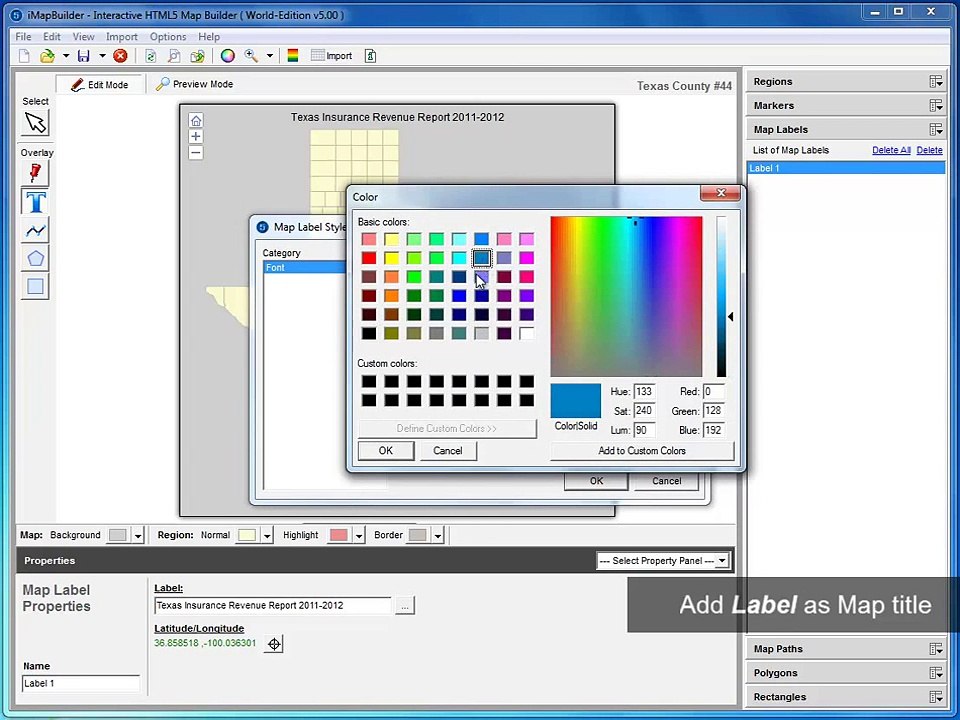Select Font category in Map Label Style
Viewport: 960px width, 720px height.
pyautogui.click(x=305, y=268)
